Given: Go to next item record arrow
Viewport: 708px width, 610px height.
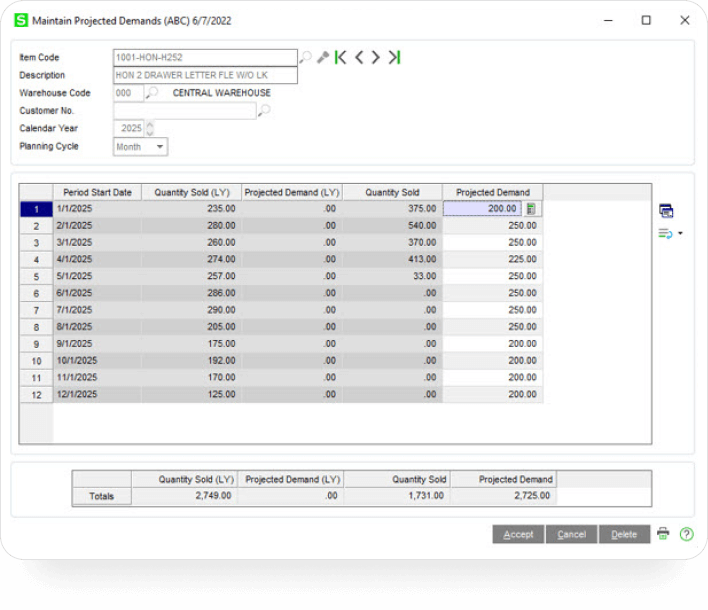Looking at the screenshot, I should click(375, 57).
